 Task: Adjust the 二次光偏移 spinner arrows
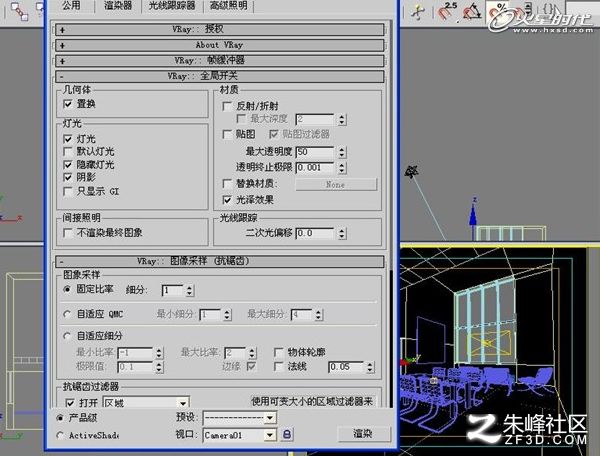[342, 233]
